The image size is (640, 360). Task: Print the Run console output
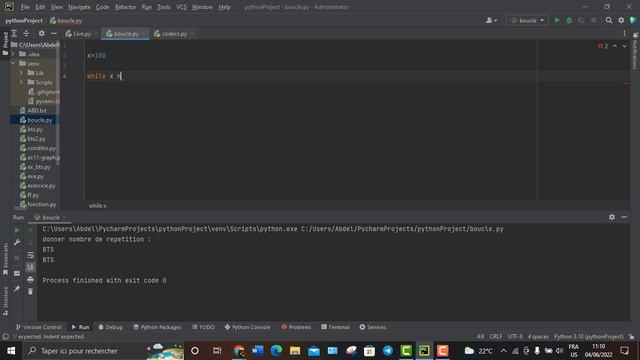[x=30, y=280]
